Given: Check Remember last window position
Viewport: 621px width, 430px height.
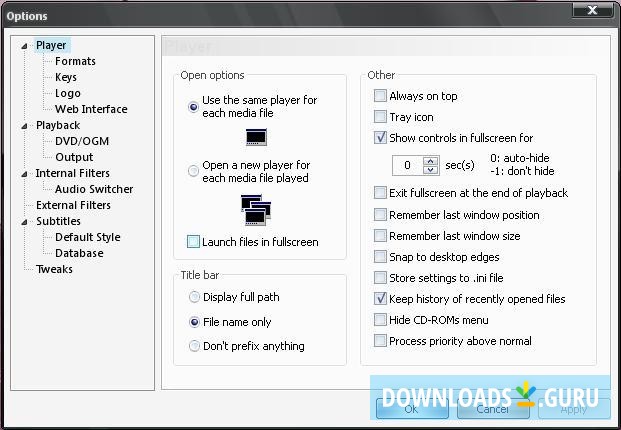Looking at the screenshot, I should coord(380,215).
